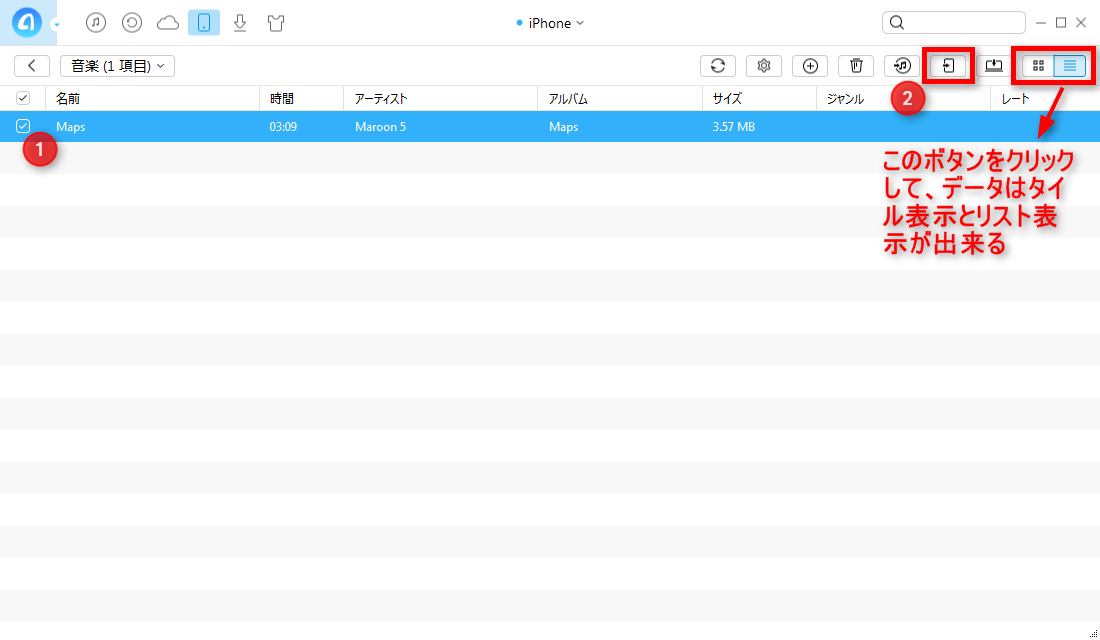Click the AnyTrans logo icon
This screenshot has height=640, width=1100.
point(27,23)
